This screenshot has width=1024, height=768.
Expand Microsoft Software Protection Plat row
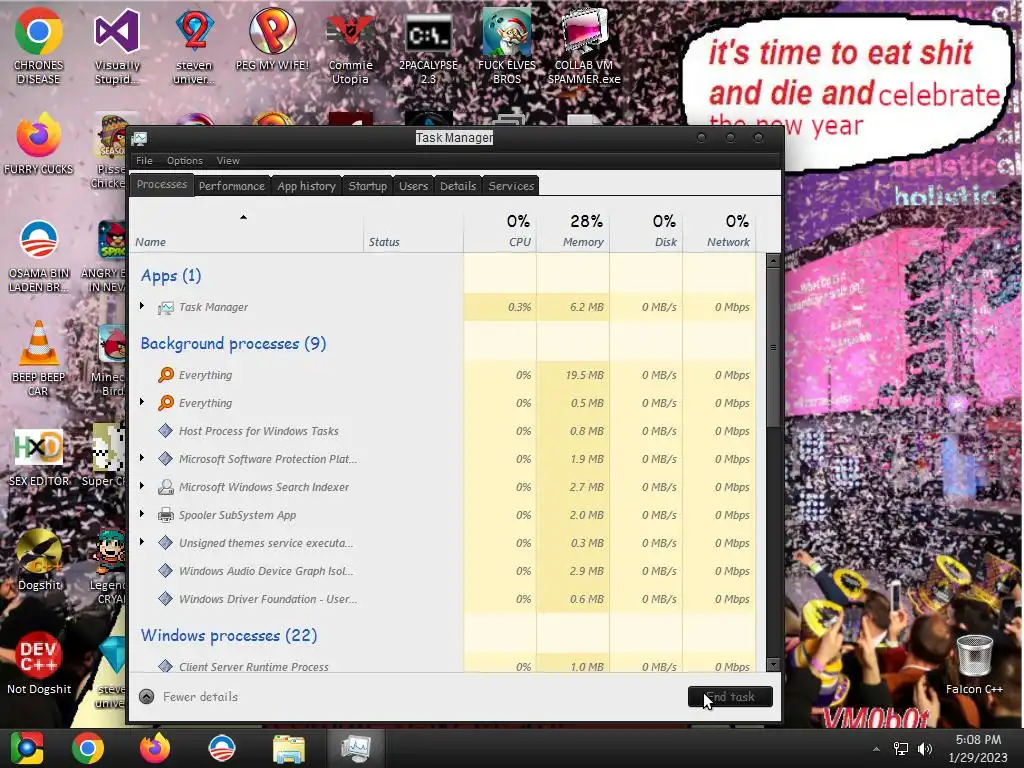pyautogui.click(x=142, y=458)
